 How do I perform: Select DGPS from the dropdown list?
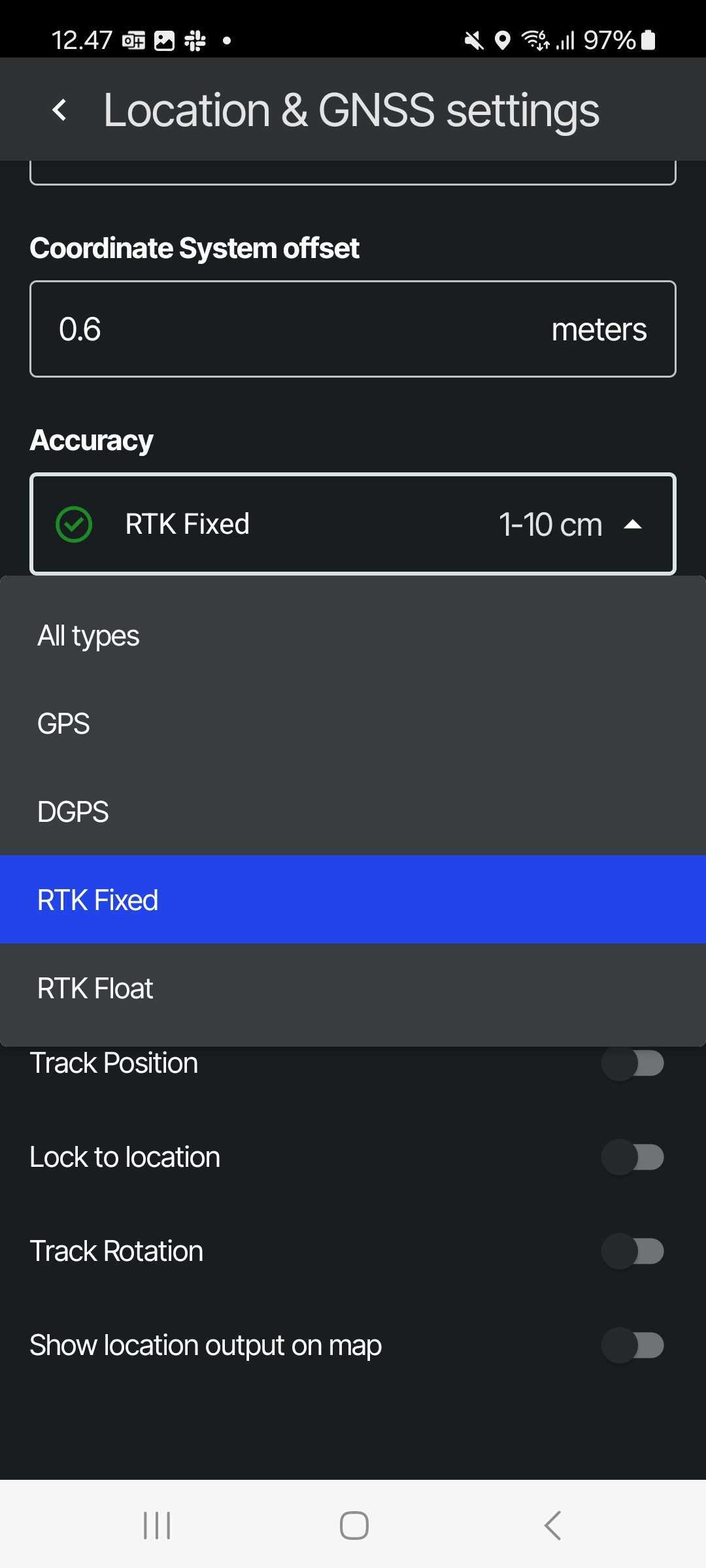point(353,812)
